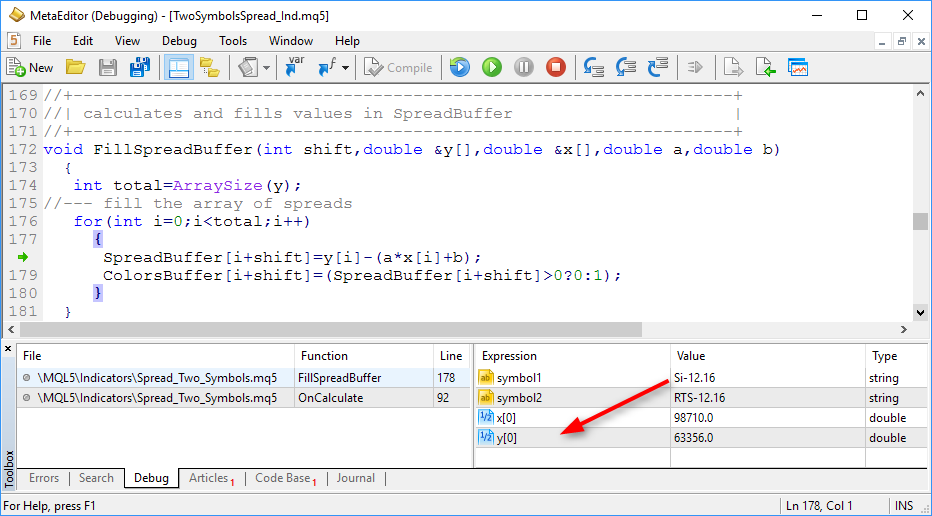
Task: Click the Function column header
Action: (364, 356)
